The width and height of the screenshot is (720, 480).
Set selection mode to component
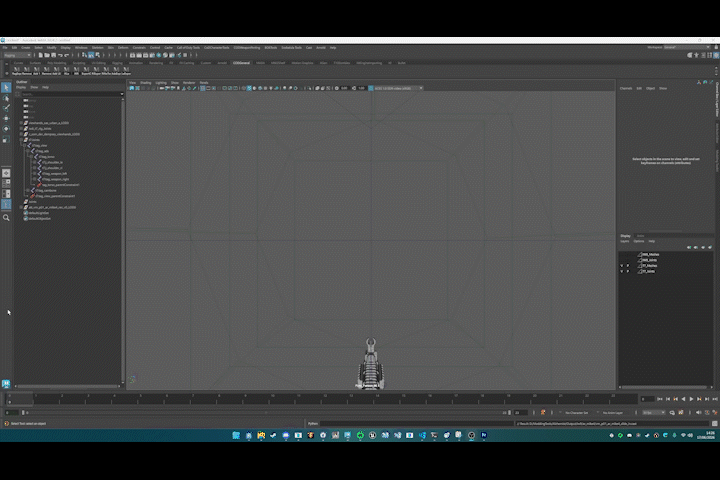(97, 55)
